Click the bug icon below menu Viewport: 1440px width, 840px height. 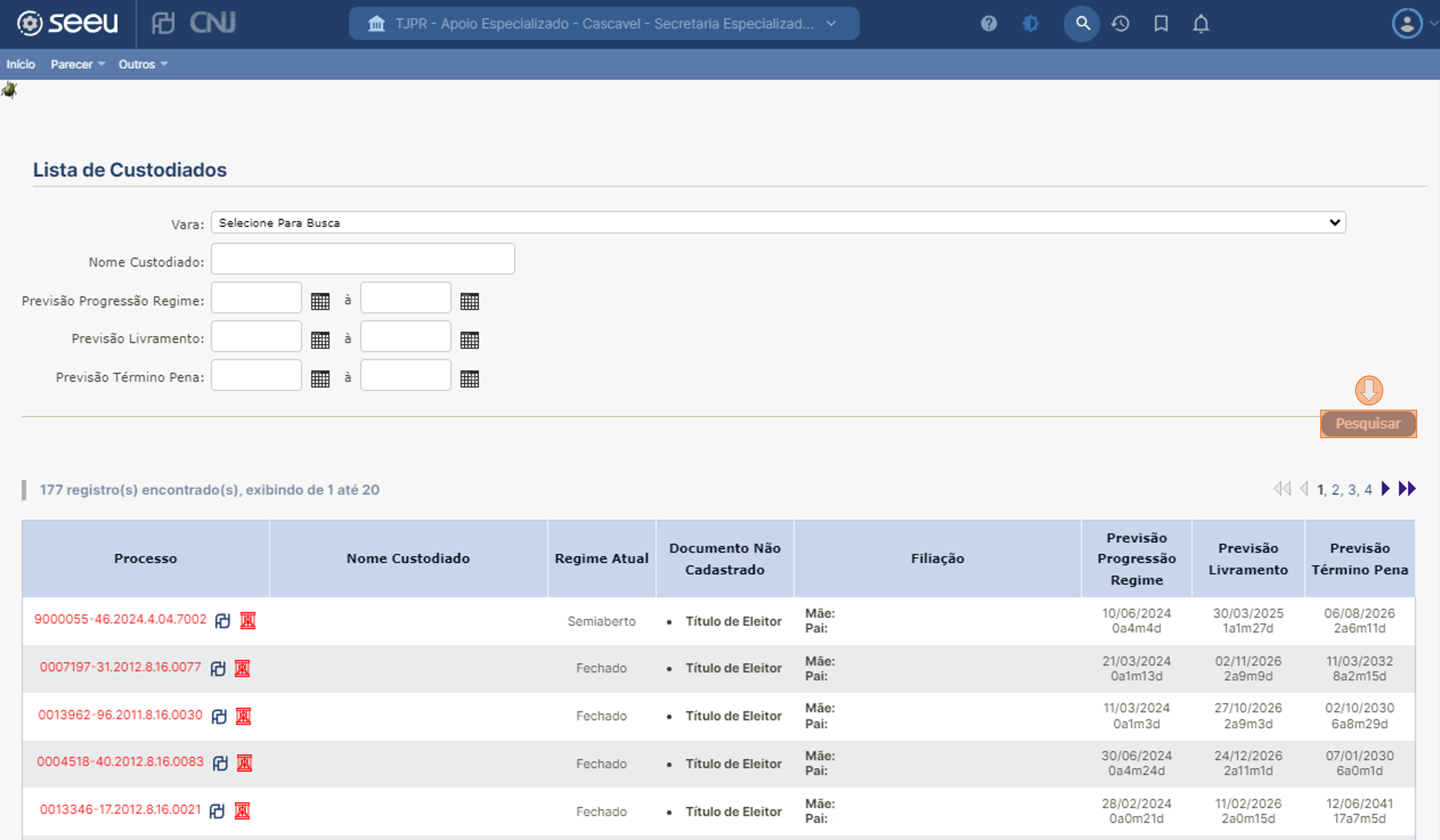(9, 90)
